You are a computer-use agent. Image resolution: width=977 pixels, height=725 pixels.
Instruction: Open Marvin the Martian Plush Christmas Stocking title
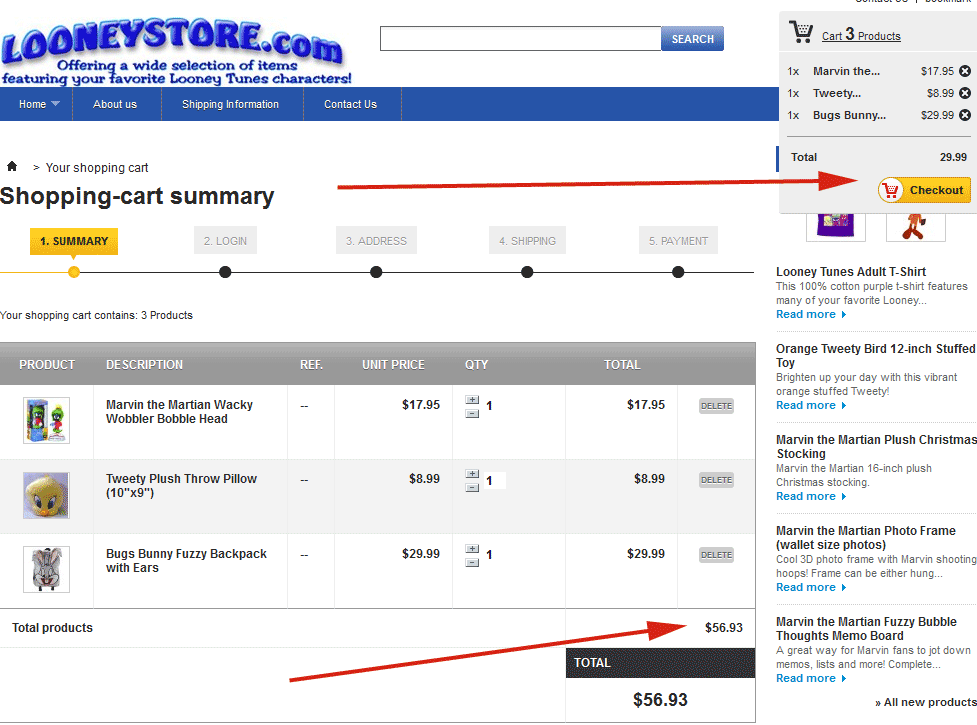[x=876, y=447]
